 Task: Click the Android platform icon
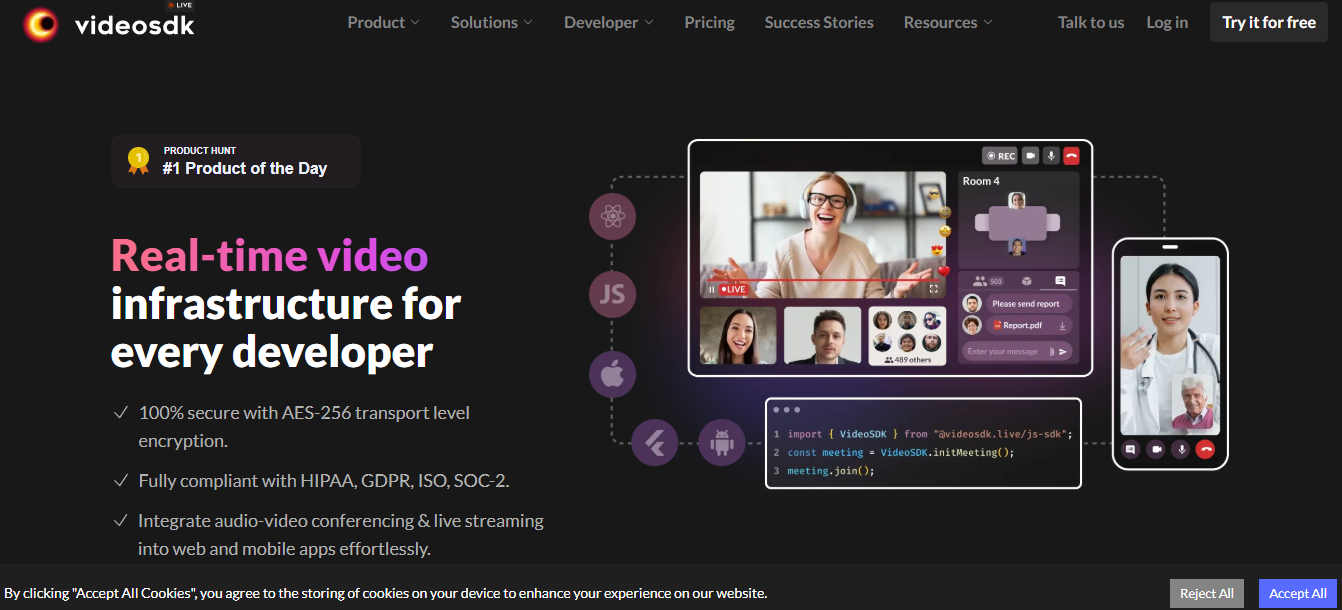point(722,443)
